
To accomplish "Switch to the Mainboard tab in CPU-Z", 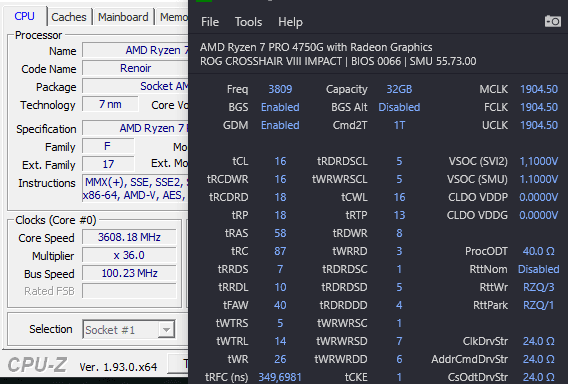I will [x=123, y=17].
